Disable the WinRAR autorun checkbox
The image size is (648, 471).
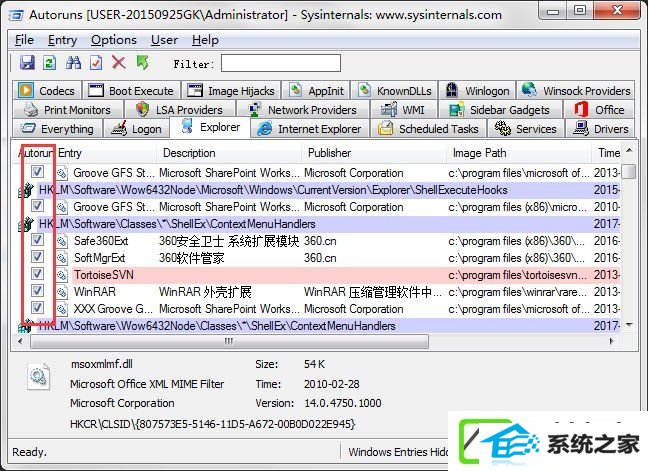click(37, 290)
